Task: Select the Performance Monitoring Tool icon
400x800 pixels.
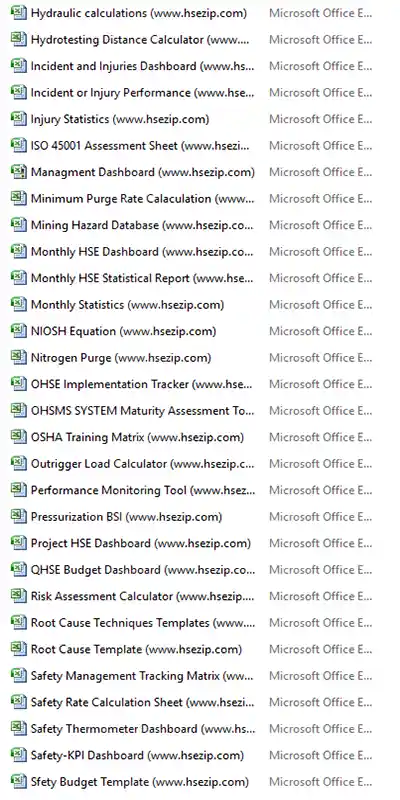Action: (x=19, y=491)
